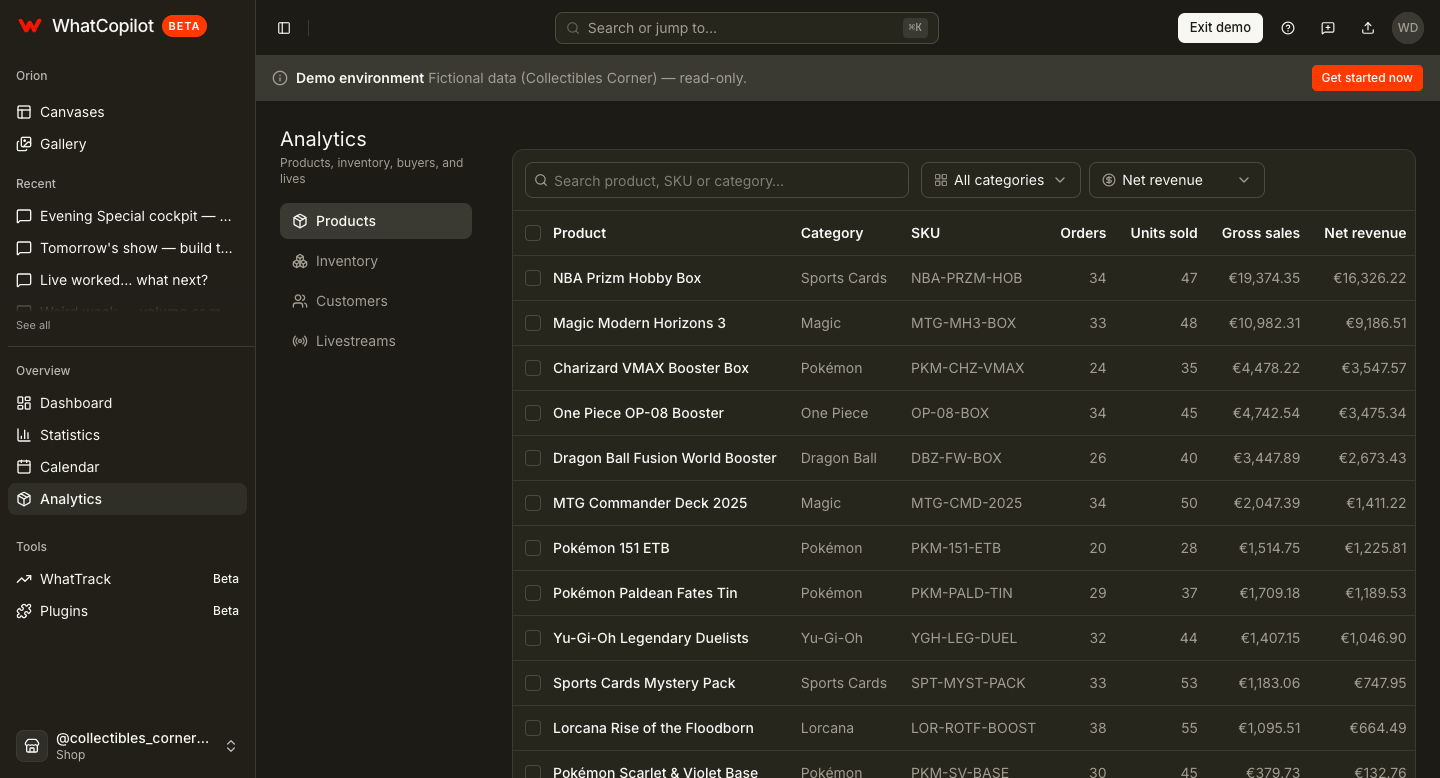Click the Get started now button
The width and height of the screenshot is (1440, 778).
[1367, 78]
